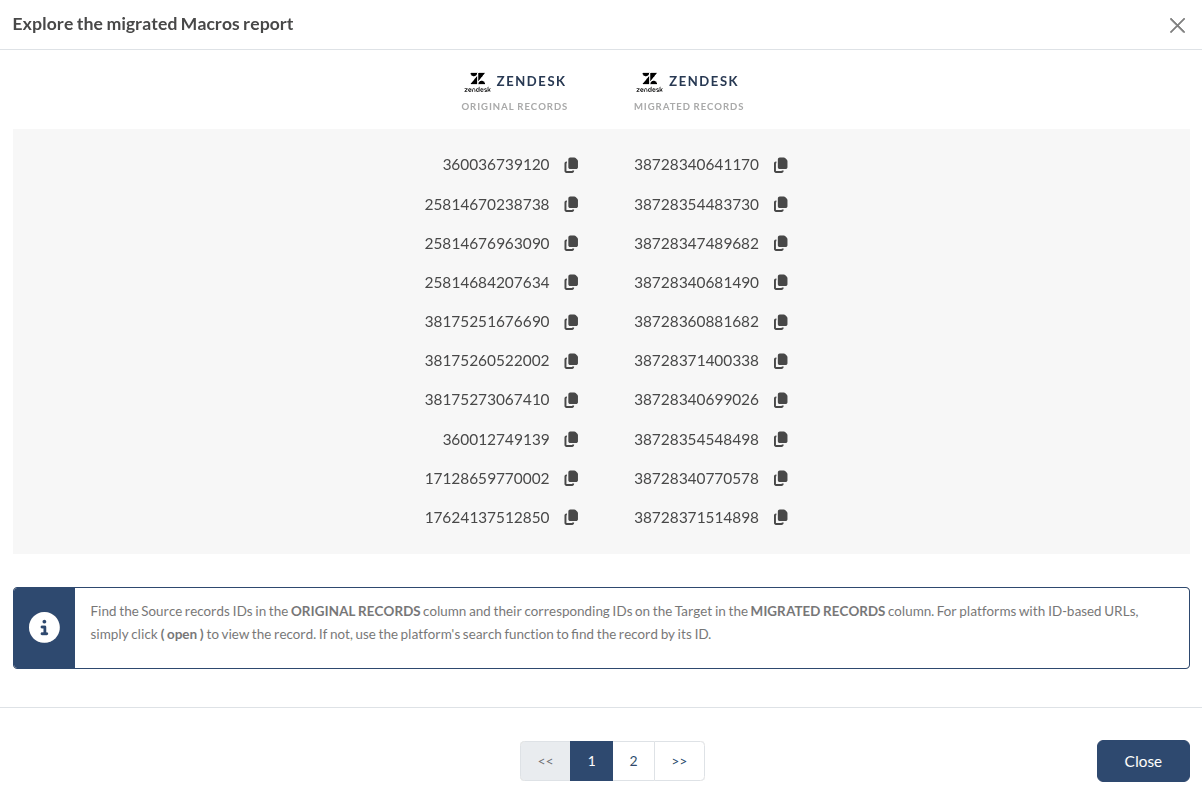
Task: Select the text 38728354548498
Action: tap(697, 439)
